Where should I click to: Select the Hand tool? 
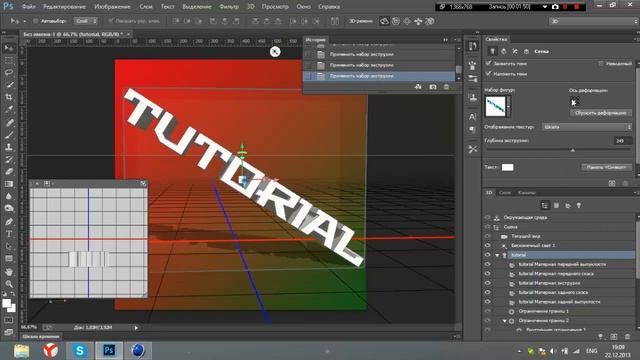tap(9, 271)
